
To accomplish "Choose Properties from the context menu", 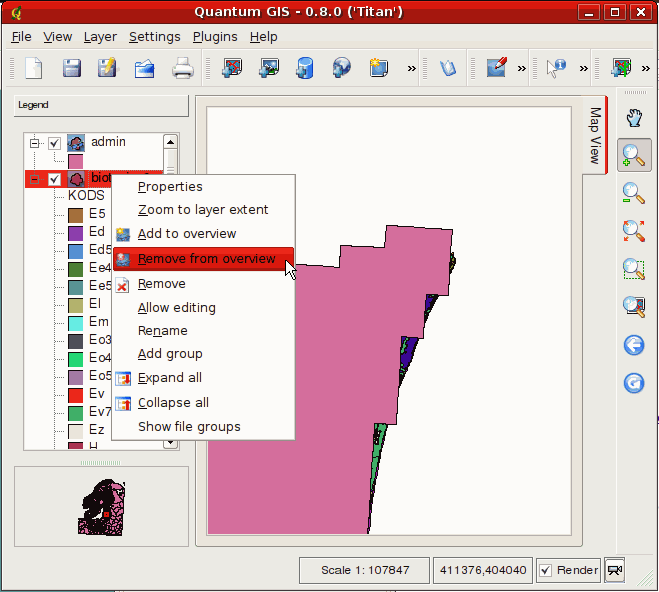I will point(203,187).
